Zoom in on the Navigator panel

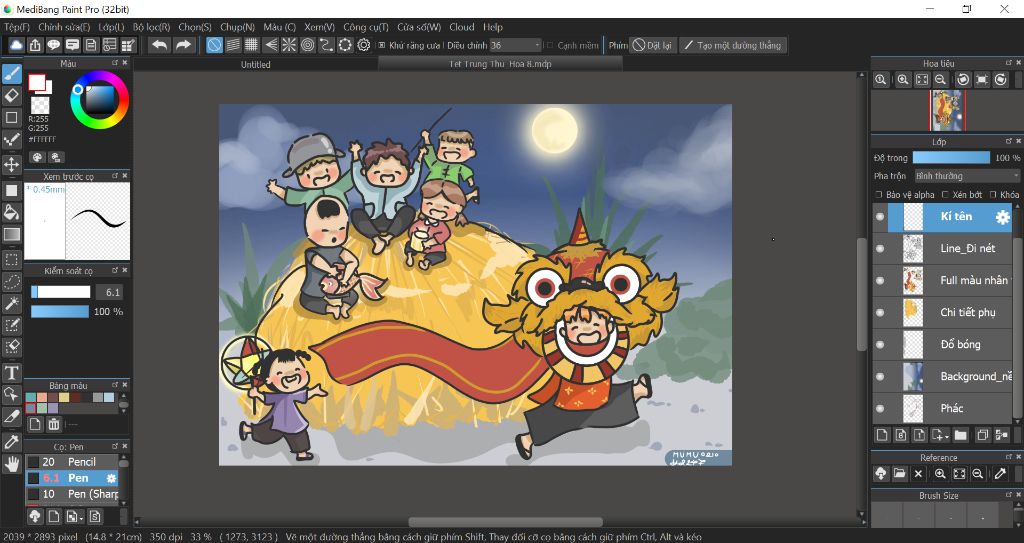[x=903, y=80]
